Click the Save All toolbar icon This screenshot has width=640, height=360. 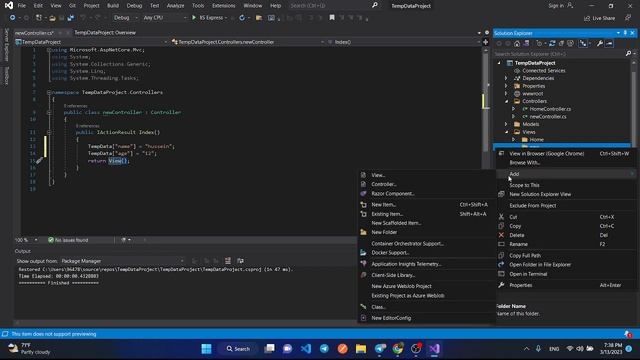point(71,18)
